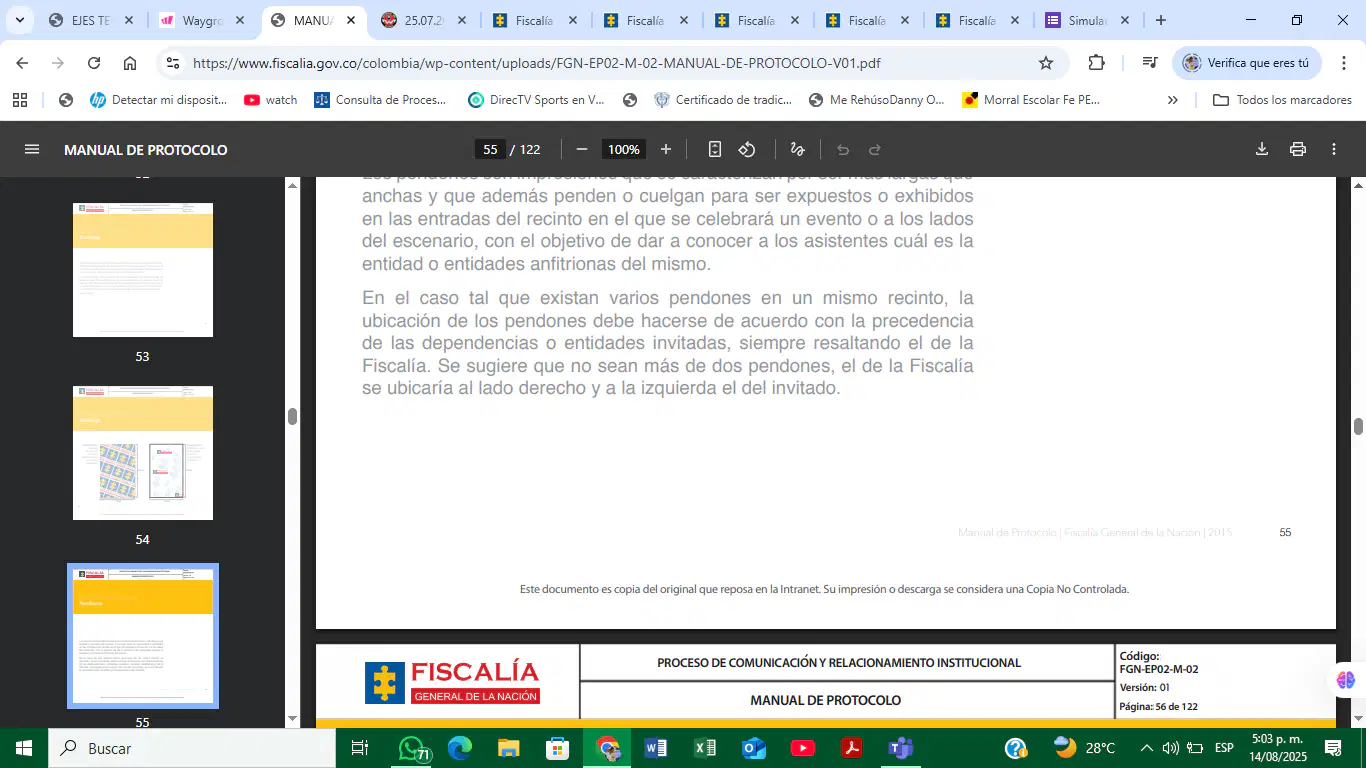1366x768 pixels.
Task: View site information for fiscalia.gov.co
Action: 173,63
